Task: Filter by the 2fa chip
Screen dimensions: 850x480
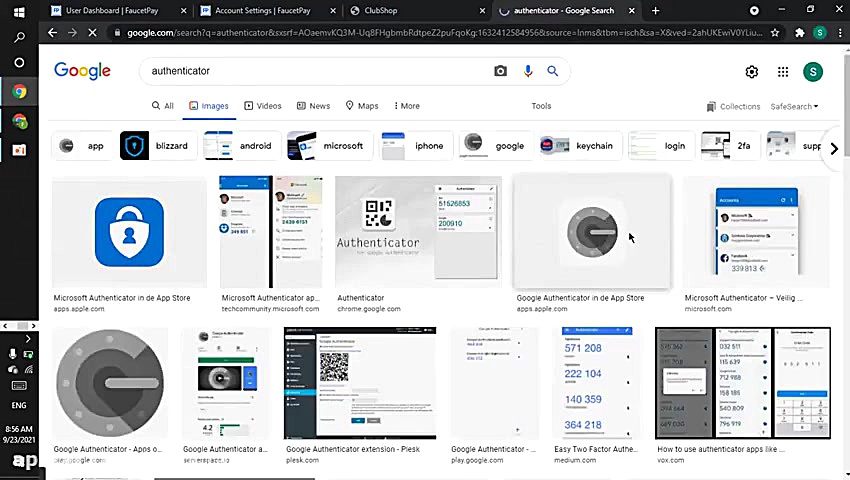Action: (730, 145)
